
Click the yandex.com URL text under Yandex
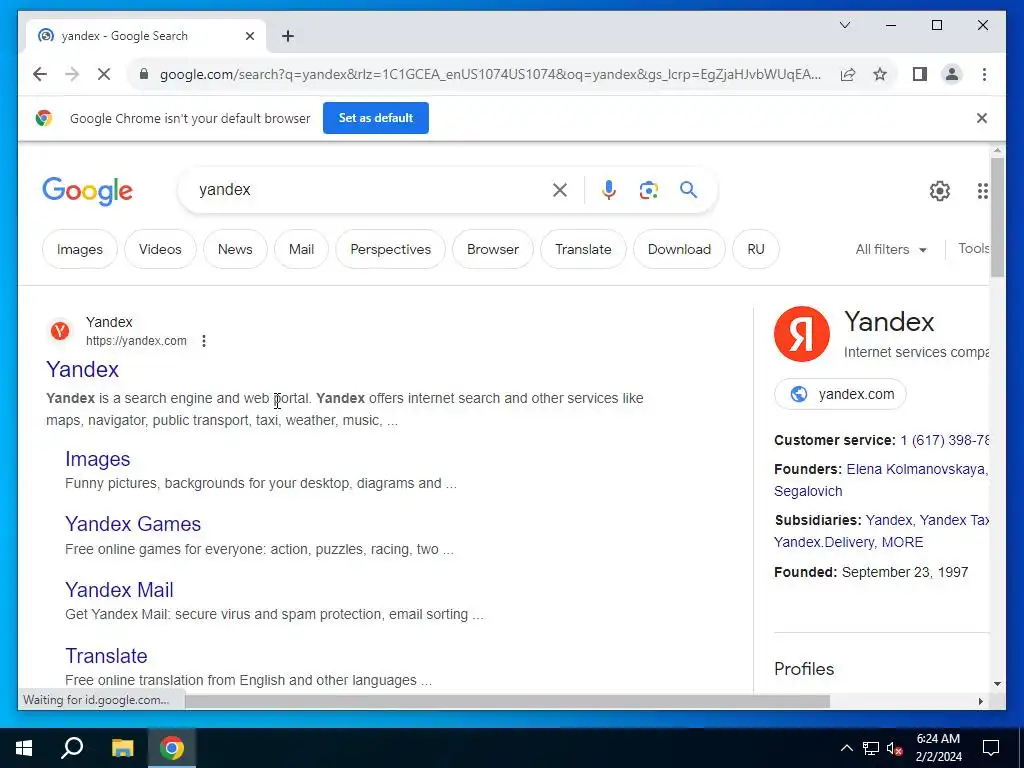[136, 341]
